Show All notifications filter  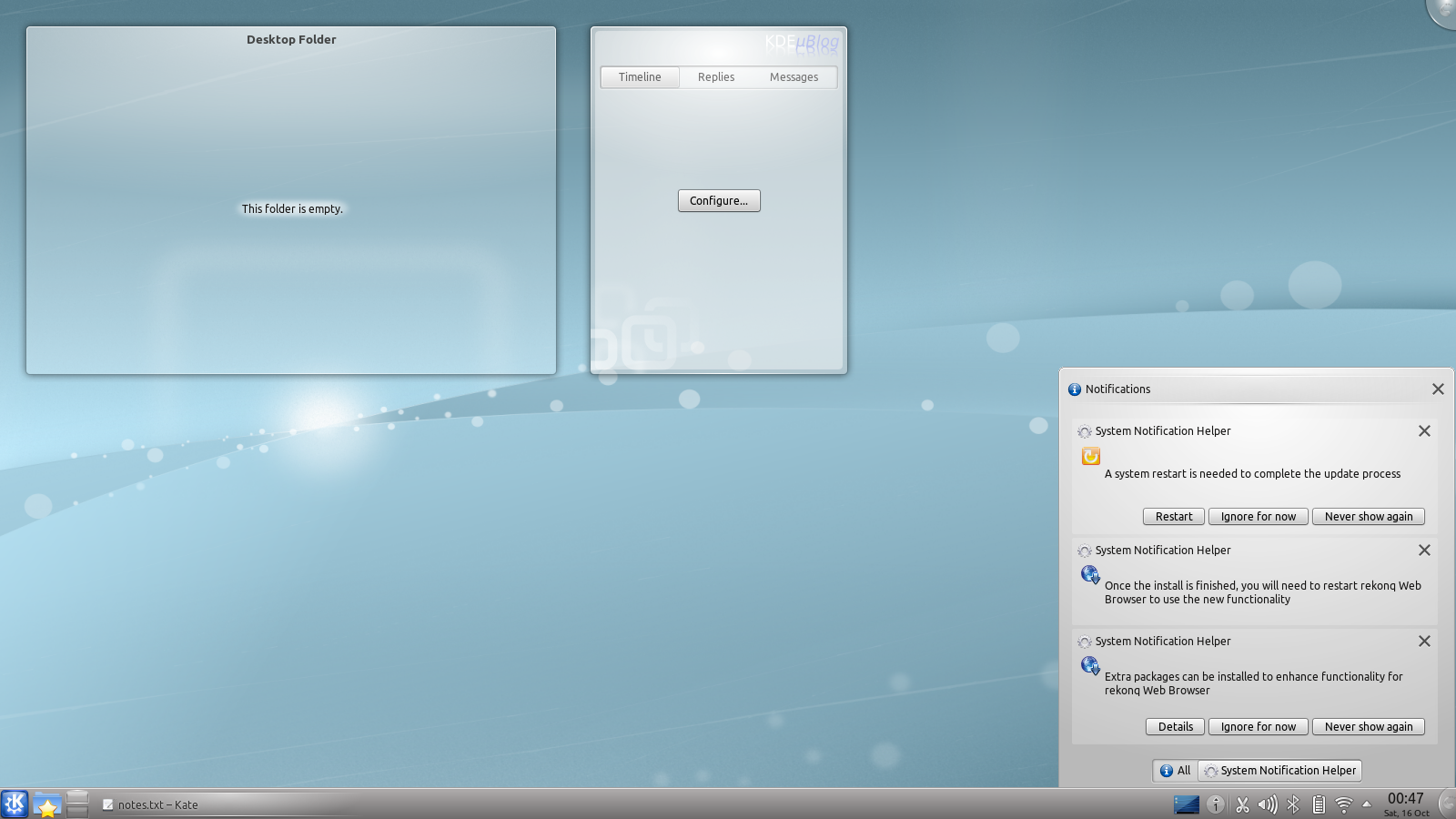[1175, 771]
